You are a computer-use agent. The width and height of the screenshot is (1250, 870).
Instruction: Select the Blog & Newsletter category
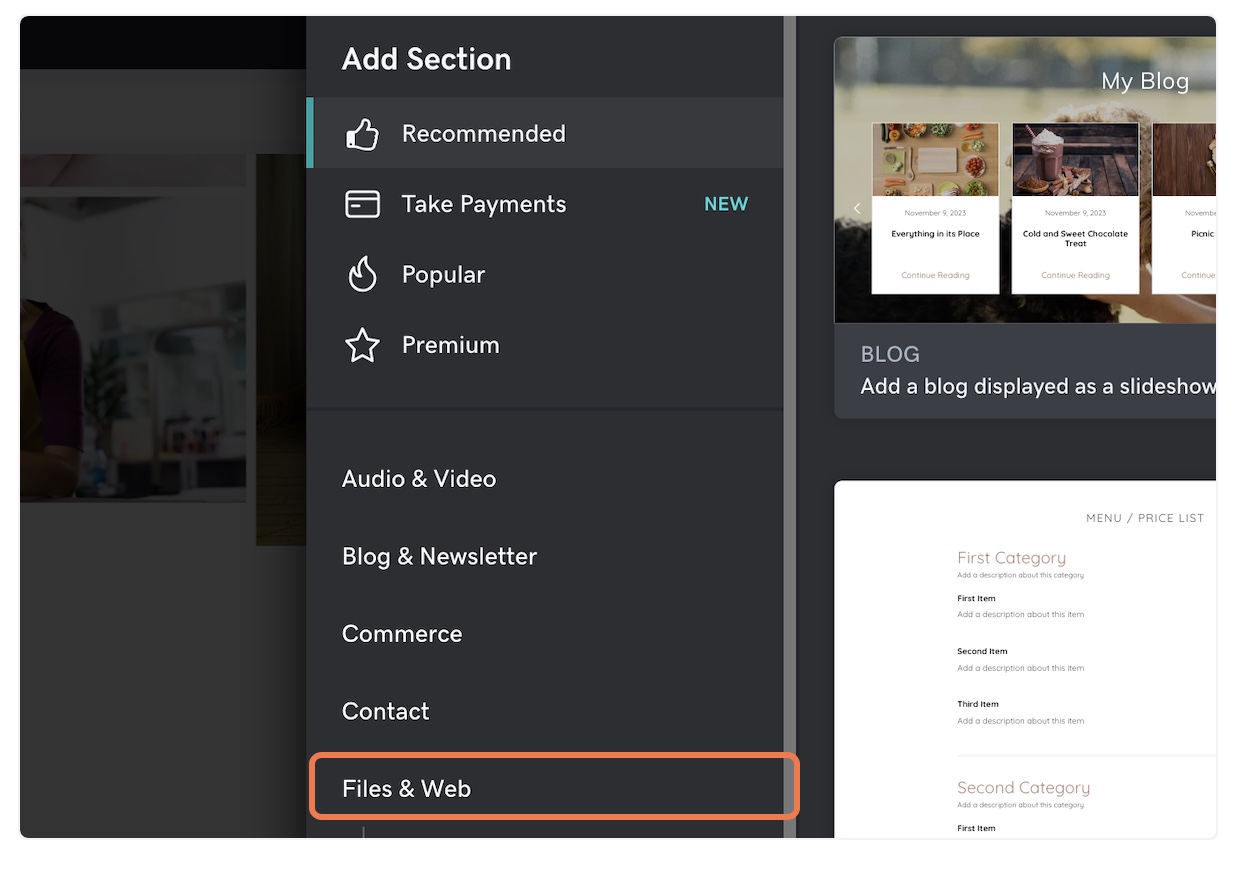point(439,556)
